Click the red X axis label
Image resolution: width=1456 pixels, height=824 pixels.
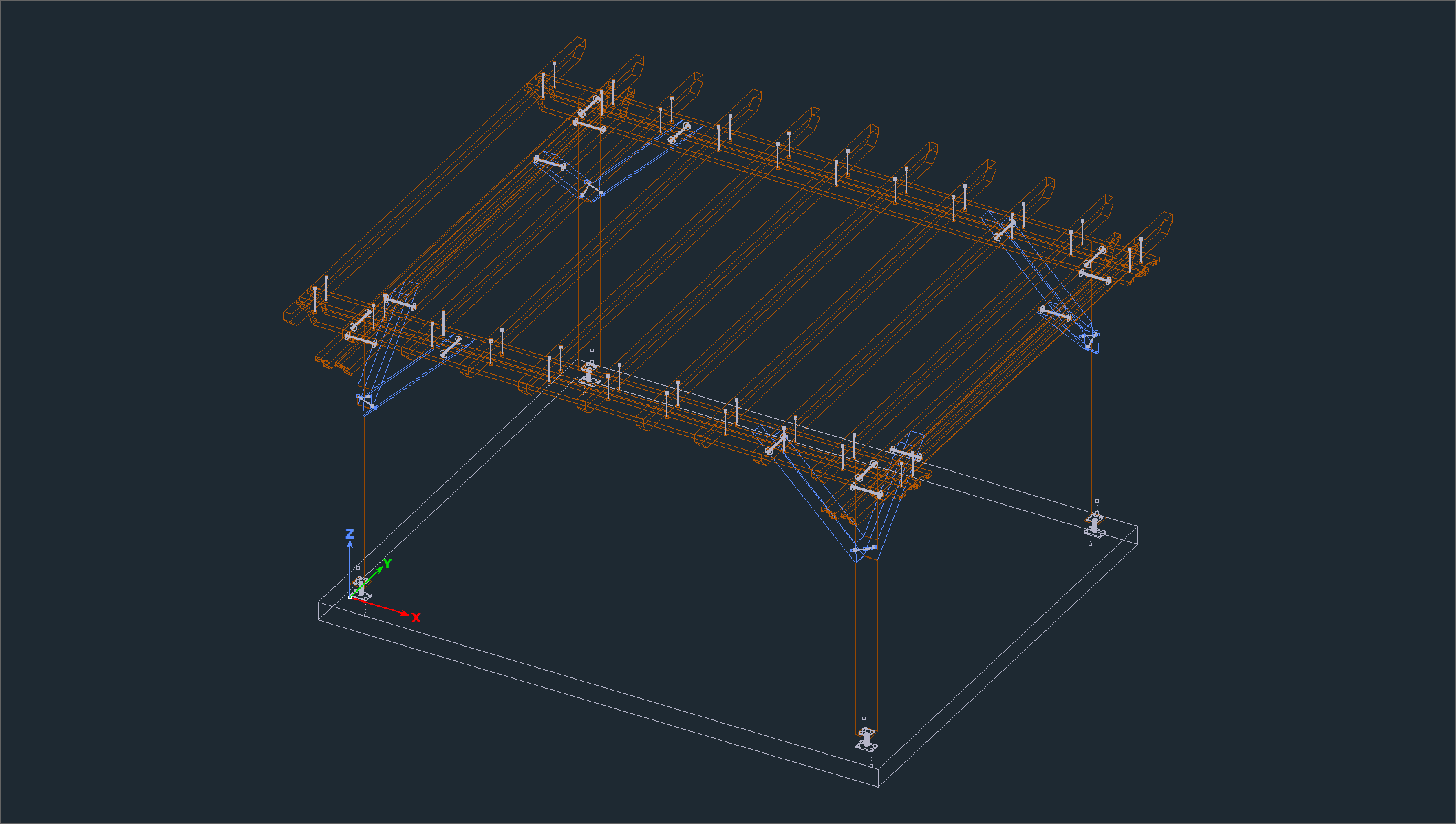pos(416,618)
